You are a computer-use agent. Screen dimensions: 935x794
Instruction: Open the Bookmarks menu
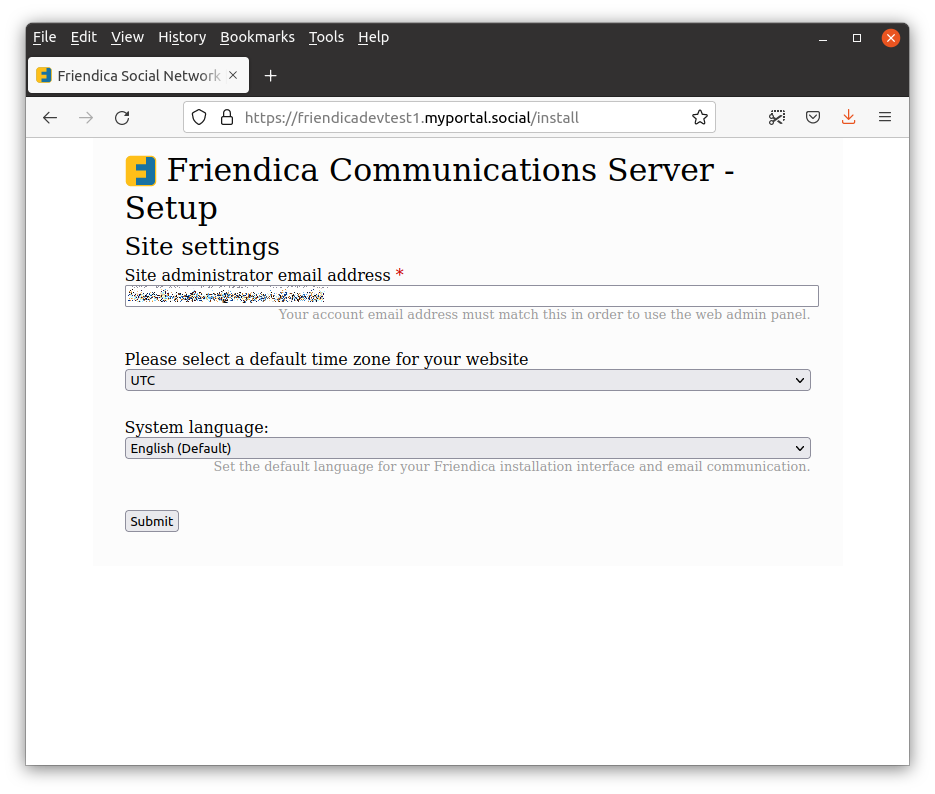[x=257, y=37]
